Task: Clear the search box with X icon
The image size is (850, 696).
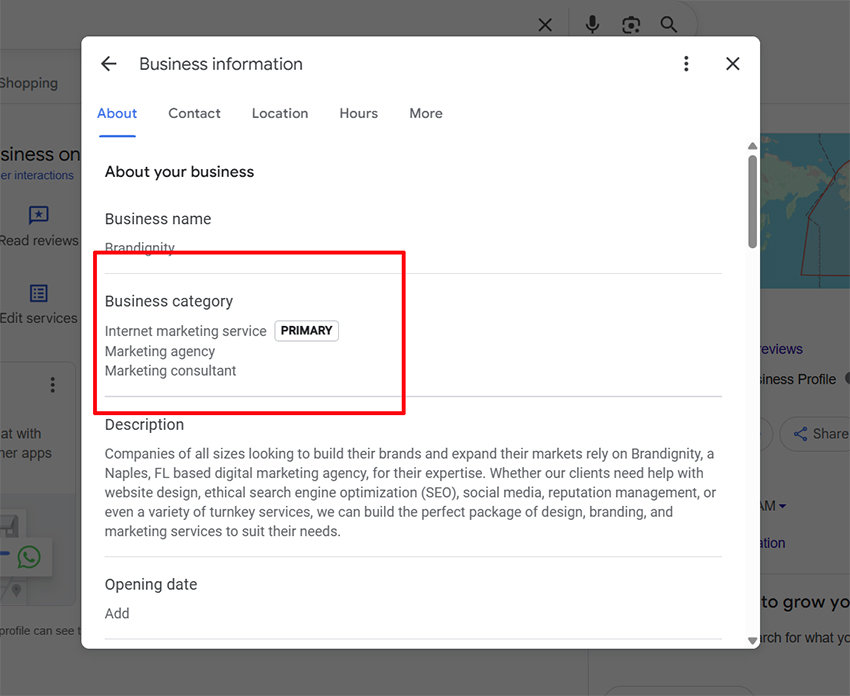Action: coord(545,25)
